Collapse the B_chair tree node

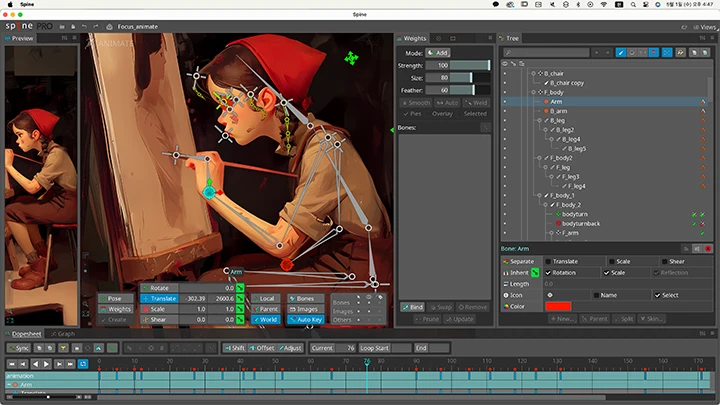pyautogui.click(x=533, y=73)
